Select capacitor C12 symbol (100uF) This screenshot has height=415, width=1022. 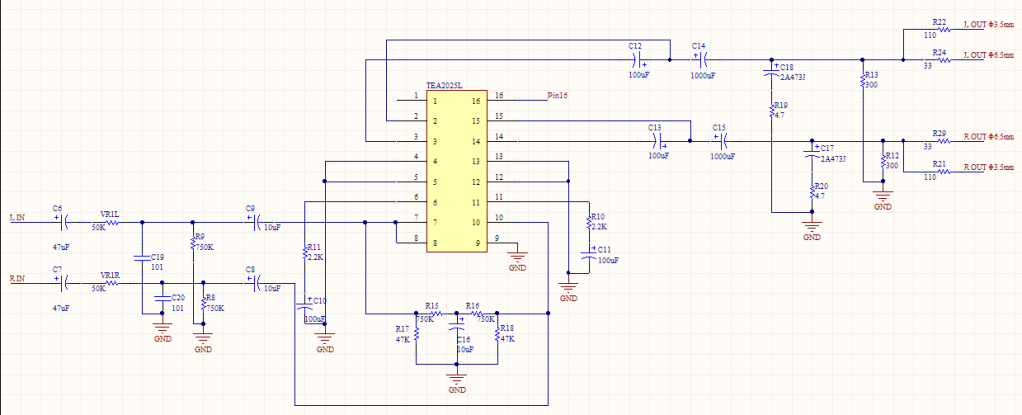[638, 60]
